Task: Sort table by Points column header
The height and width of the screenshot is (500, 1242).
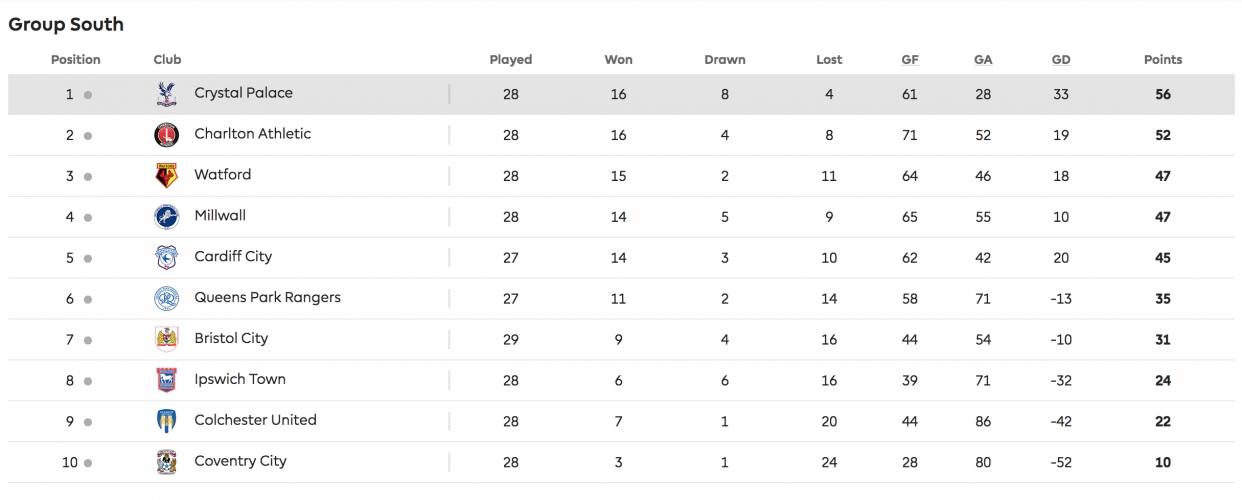Action: [1163, 60]
